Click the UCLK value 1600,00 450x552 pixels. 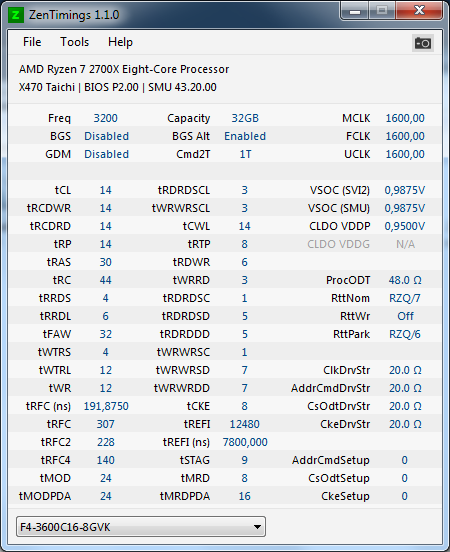point(405,154)
